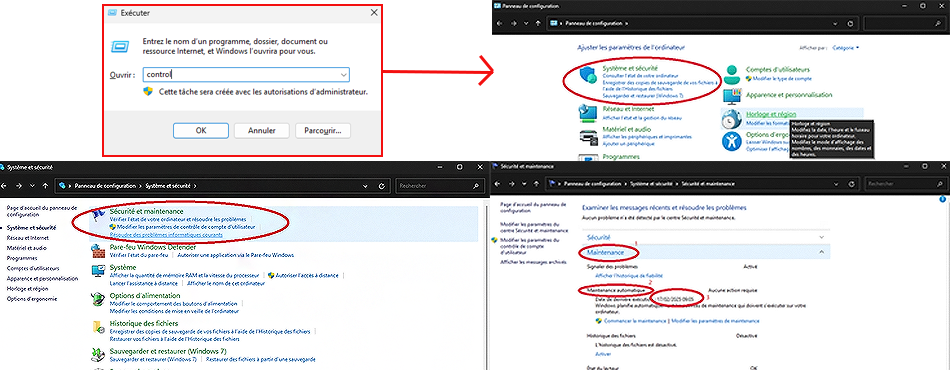This screenshot has height=370, width=950.
Task: Click the Options d'ergonomie accessibility icon
Action: [x=732, y=142]
